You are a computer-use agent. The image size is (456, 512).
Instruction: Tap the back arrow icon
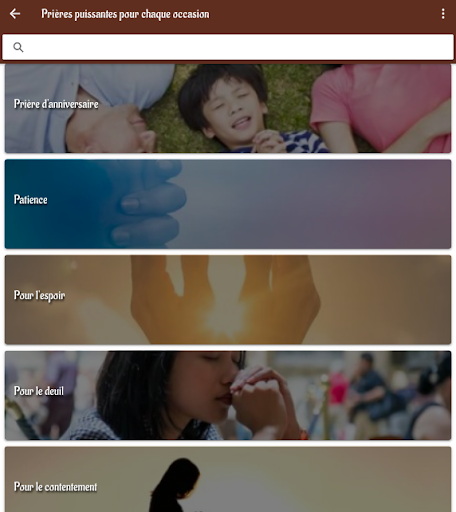15,14
